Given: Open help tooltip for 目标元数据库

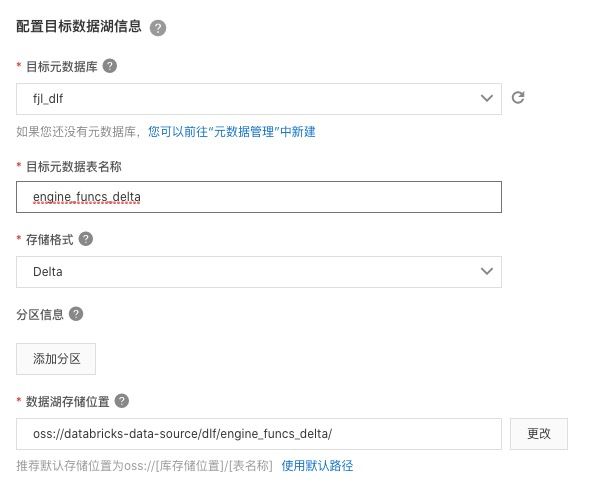Looking at the screenshot, I should click(110, 66).
